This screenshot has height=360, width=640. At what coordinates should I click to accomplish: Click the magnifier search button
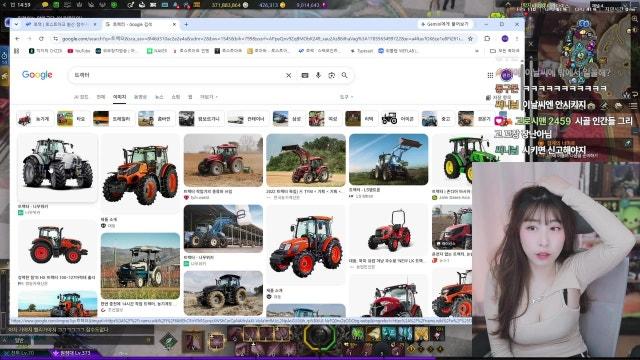point(345,75)
